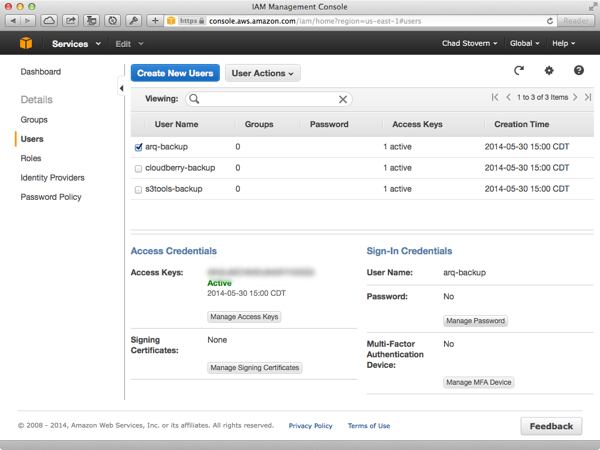Expand the Chad Stovern account menu
This screenshot has height=450, width=600.
pos(470,43)
